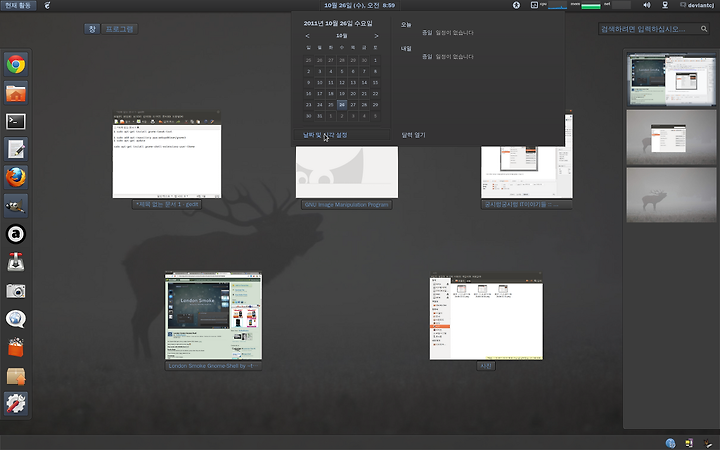Launch Google Chrome from the dash
This screenshot has width=720, height=450.
pos(16,65)
